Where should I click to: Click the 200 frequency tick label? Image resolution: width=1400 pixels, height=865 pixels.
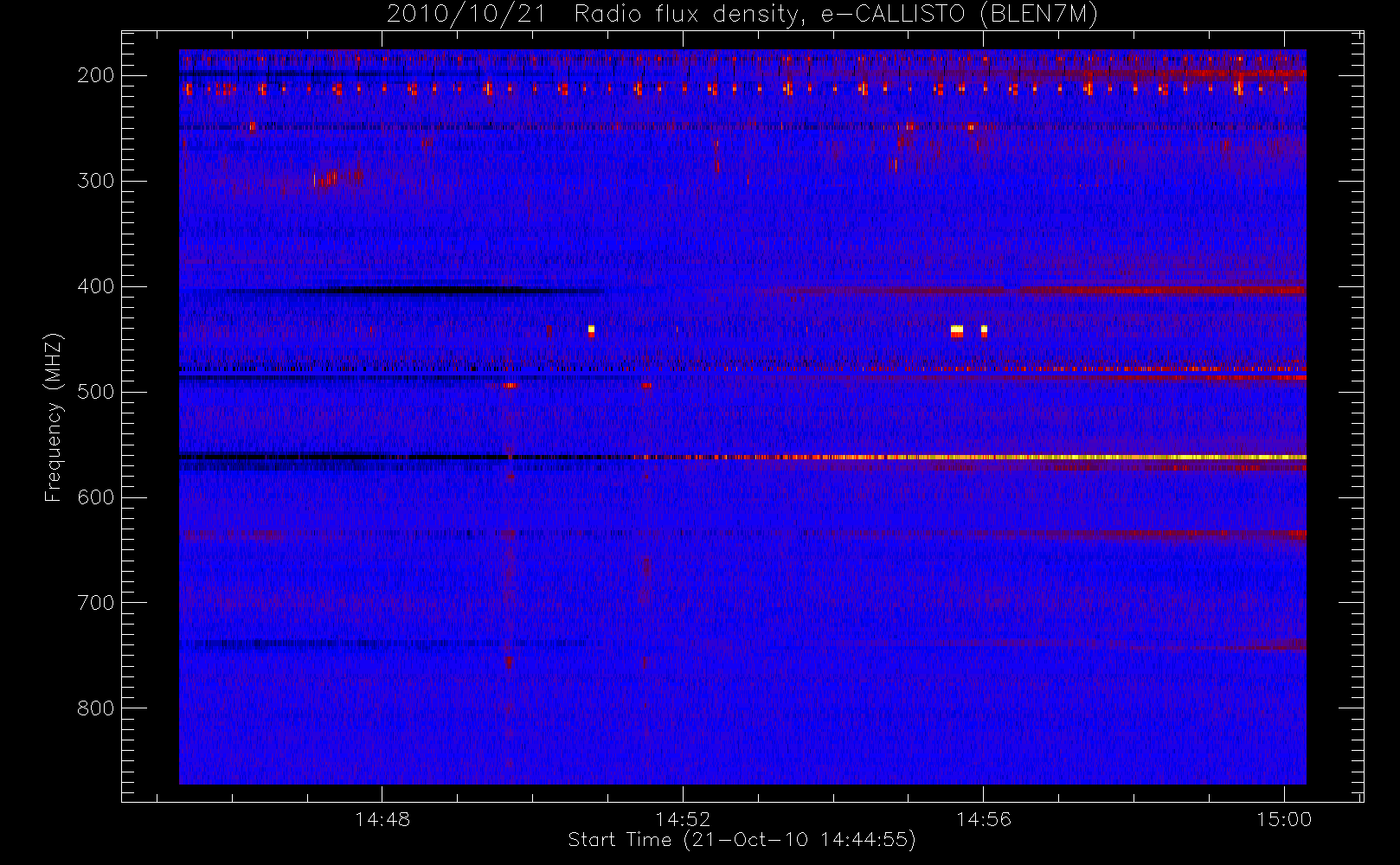(x=96, y=75)
